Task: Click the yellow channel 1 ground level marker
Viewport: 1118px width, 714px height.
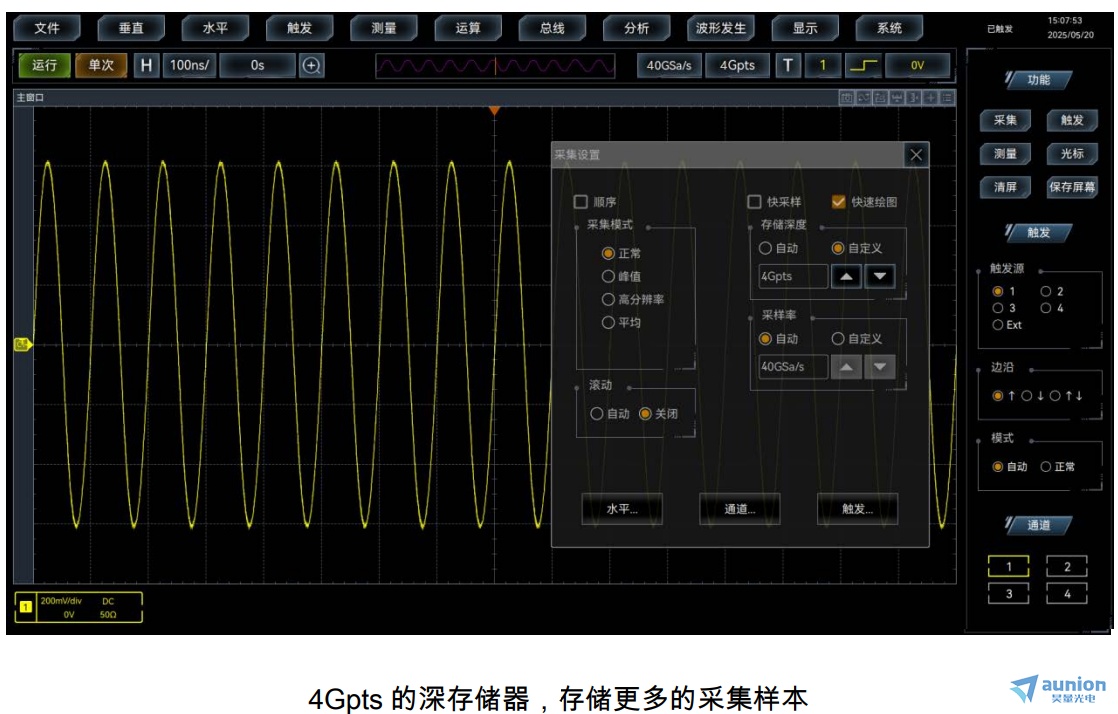Action: coord(23,345)
